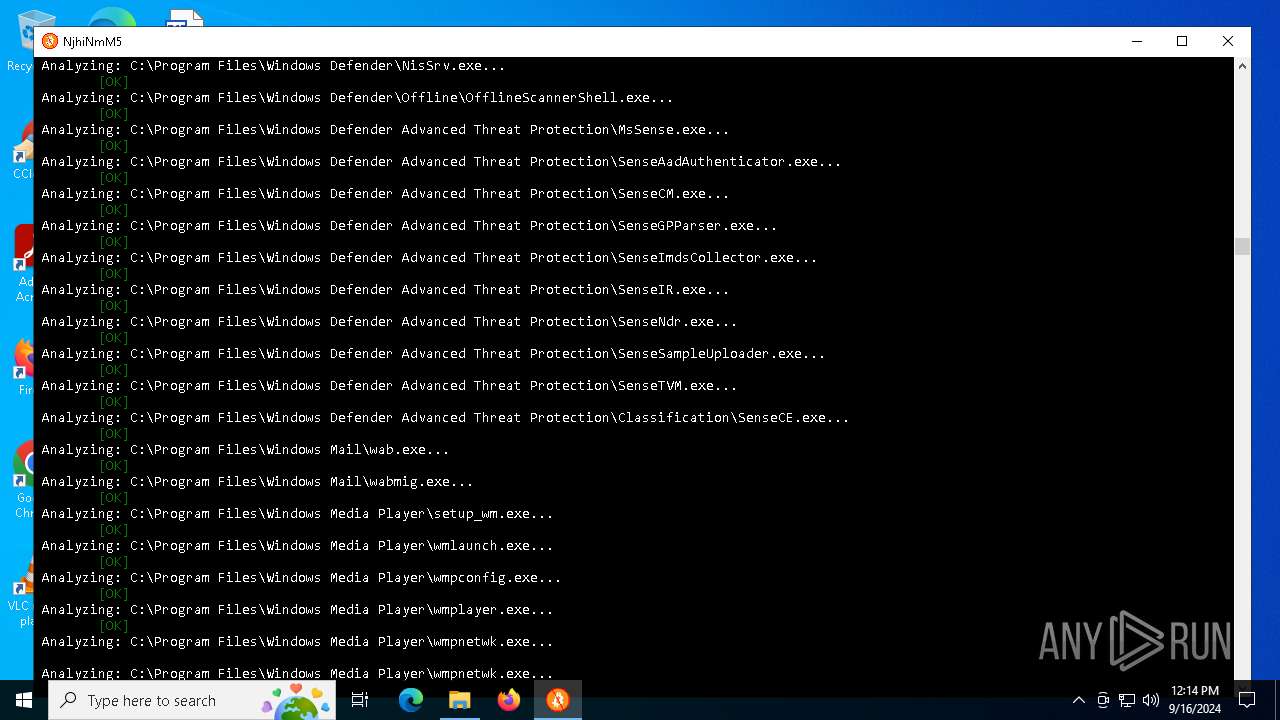Click the wmpconfig.exe analyzing line
The image size is (1280, 720).
[301, 578]
